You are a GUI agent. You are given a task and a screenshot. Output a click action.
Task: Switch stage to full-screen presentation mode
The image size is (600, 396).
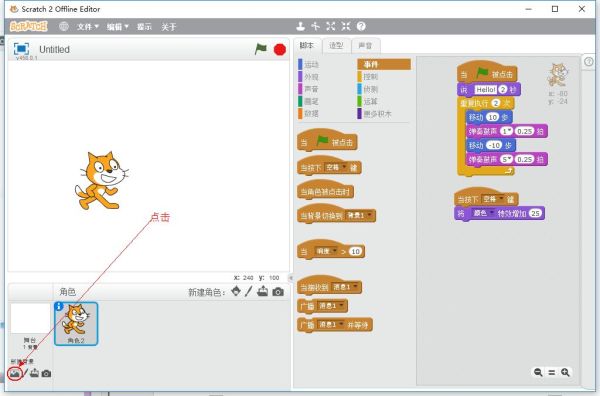[x=21, y=49]
